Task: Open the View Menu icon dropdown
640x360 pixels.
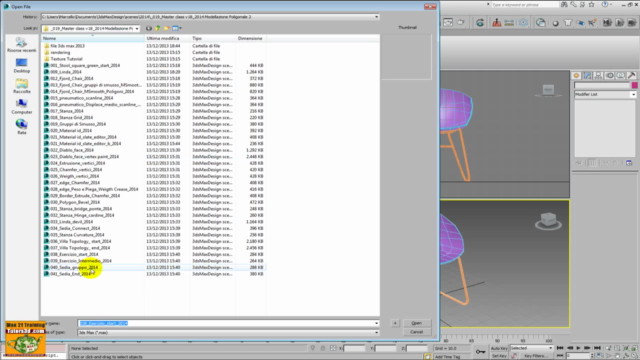Action: tap(177, 28)
